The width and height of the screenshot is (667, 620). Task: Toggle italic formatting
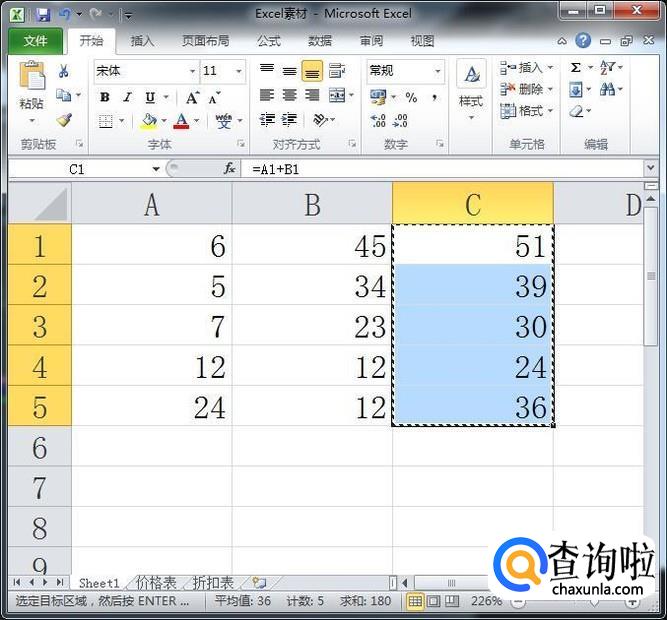(x=127, y=97)
